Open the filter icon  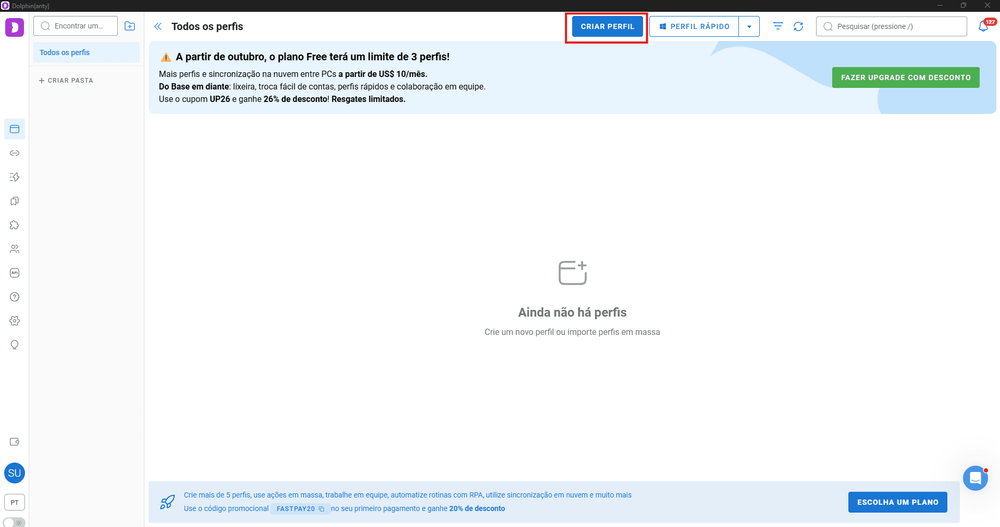[x=778, y=26]
